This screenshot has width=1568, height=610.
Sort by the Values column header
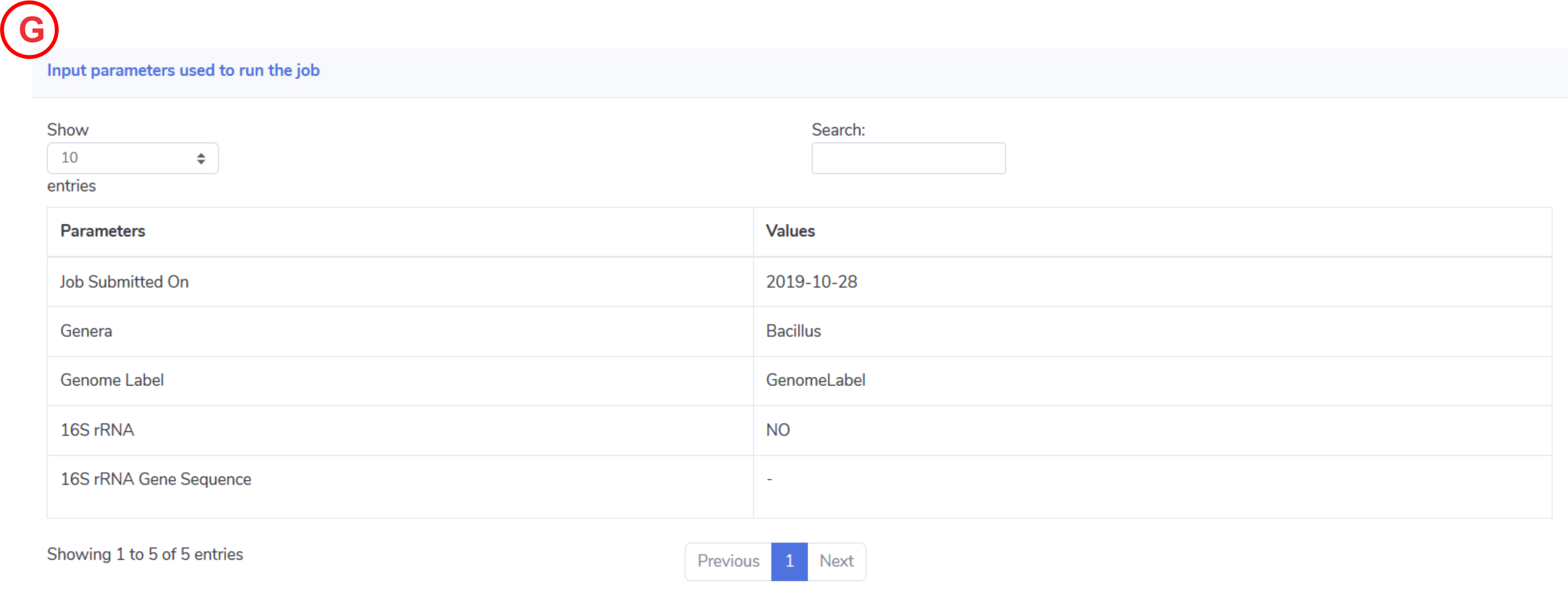tap(1152, 232)
